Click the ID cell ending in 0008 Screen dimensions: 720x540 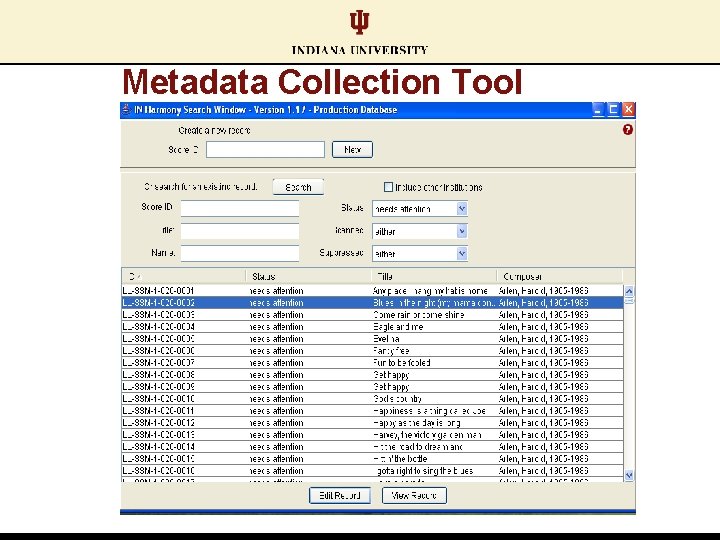pos(184,375)
